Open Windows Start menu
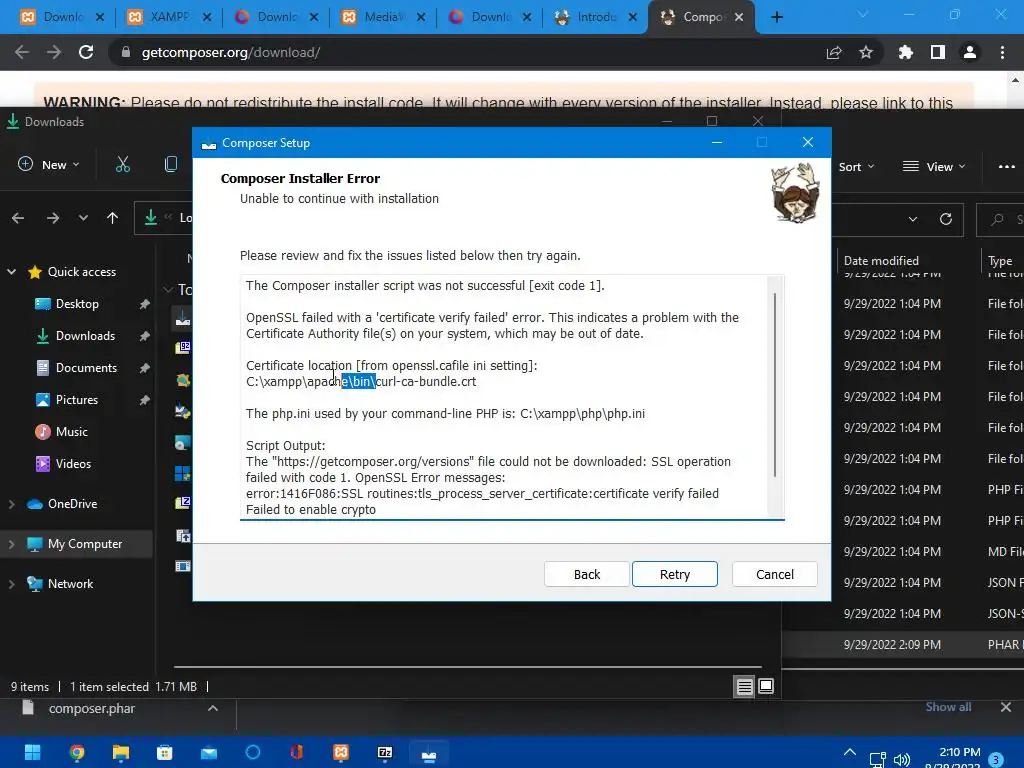 pos(33,752)
